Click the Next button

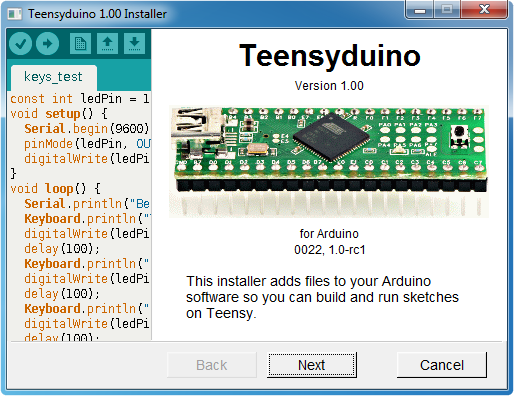[312, 365]
